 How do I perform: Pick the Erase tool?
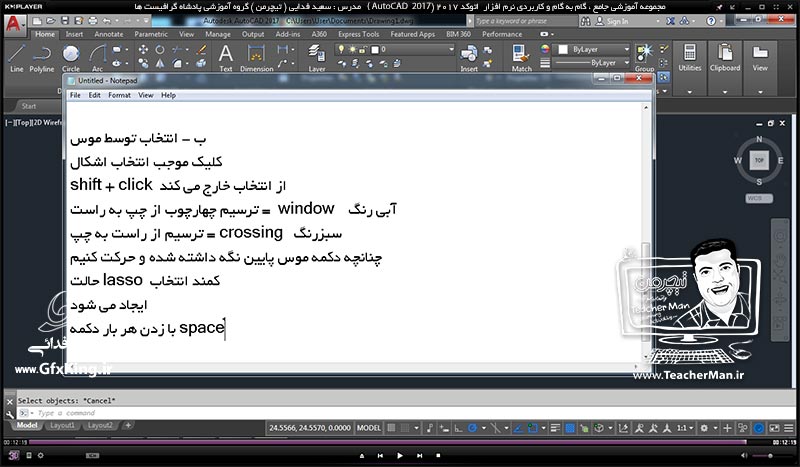pos(202,50)
